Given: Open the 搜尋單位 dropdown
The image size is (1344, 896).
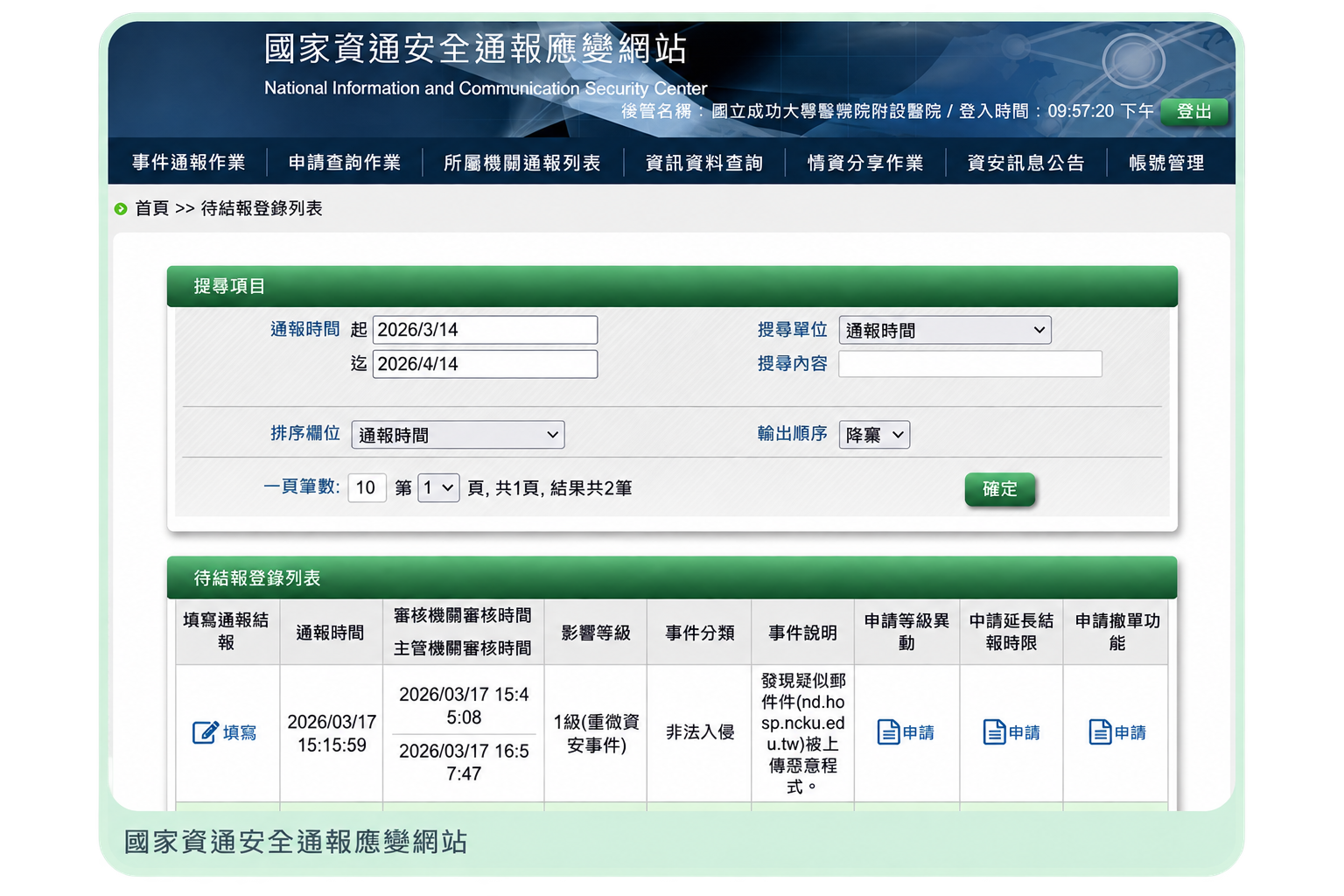Looking at the screenshot, I should pyautogui.click(x=945, y=330).
